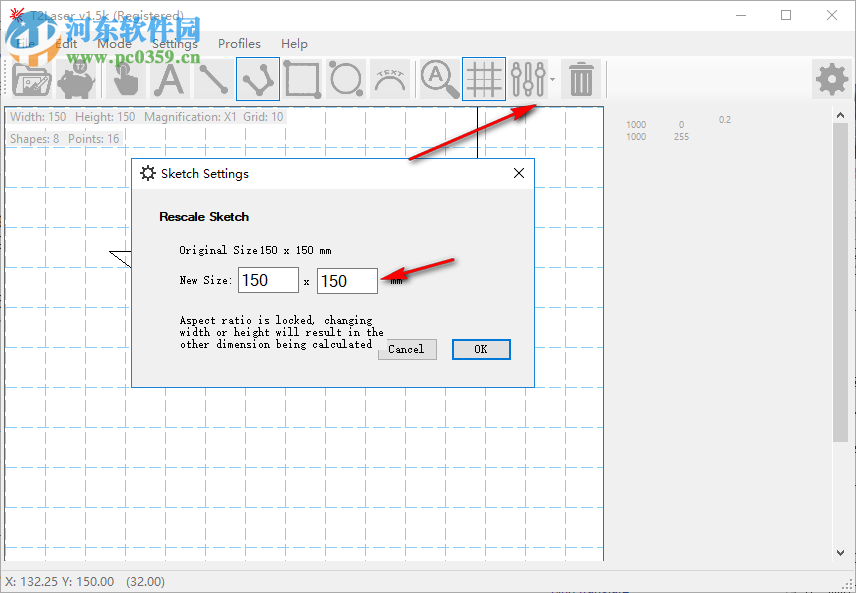Open the Settings menu
The height and width of the screenshot is (593, 856).
[175, 44]
